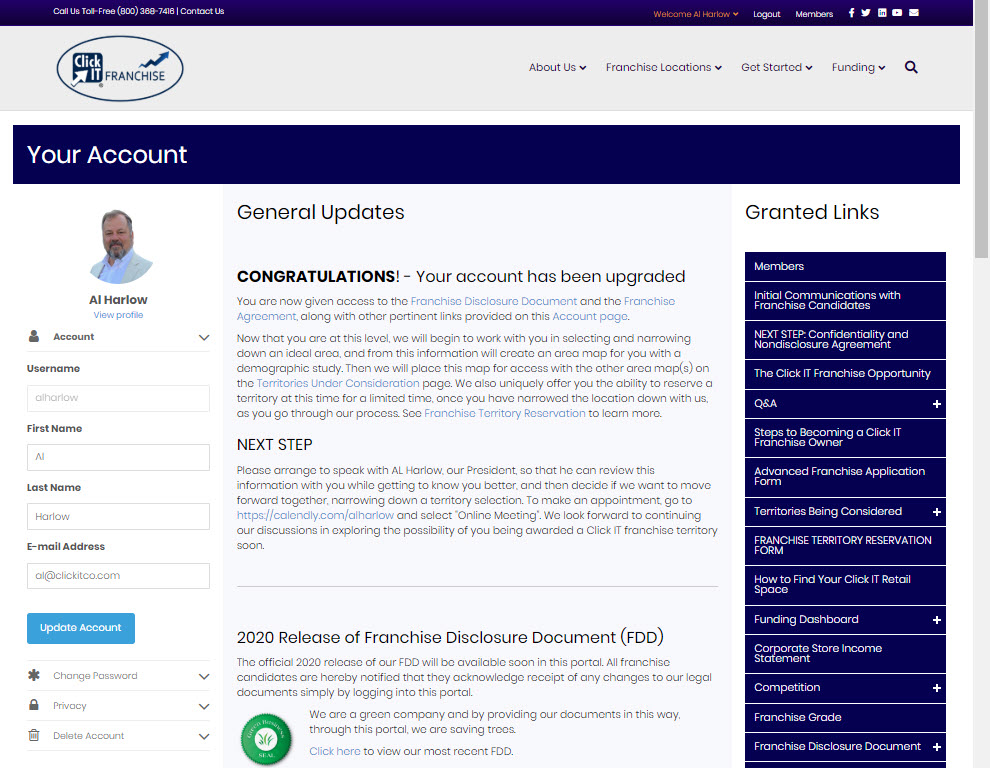
Task: Open NEXT STEP Confidentiality and Nondisclosure Agreement
Action: click(x=845, y=340)
